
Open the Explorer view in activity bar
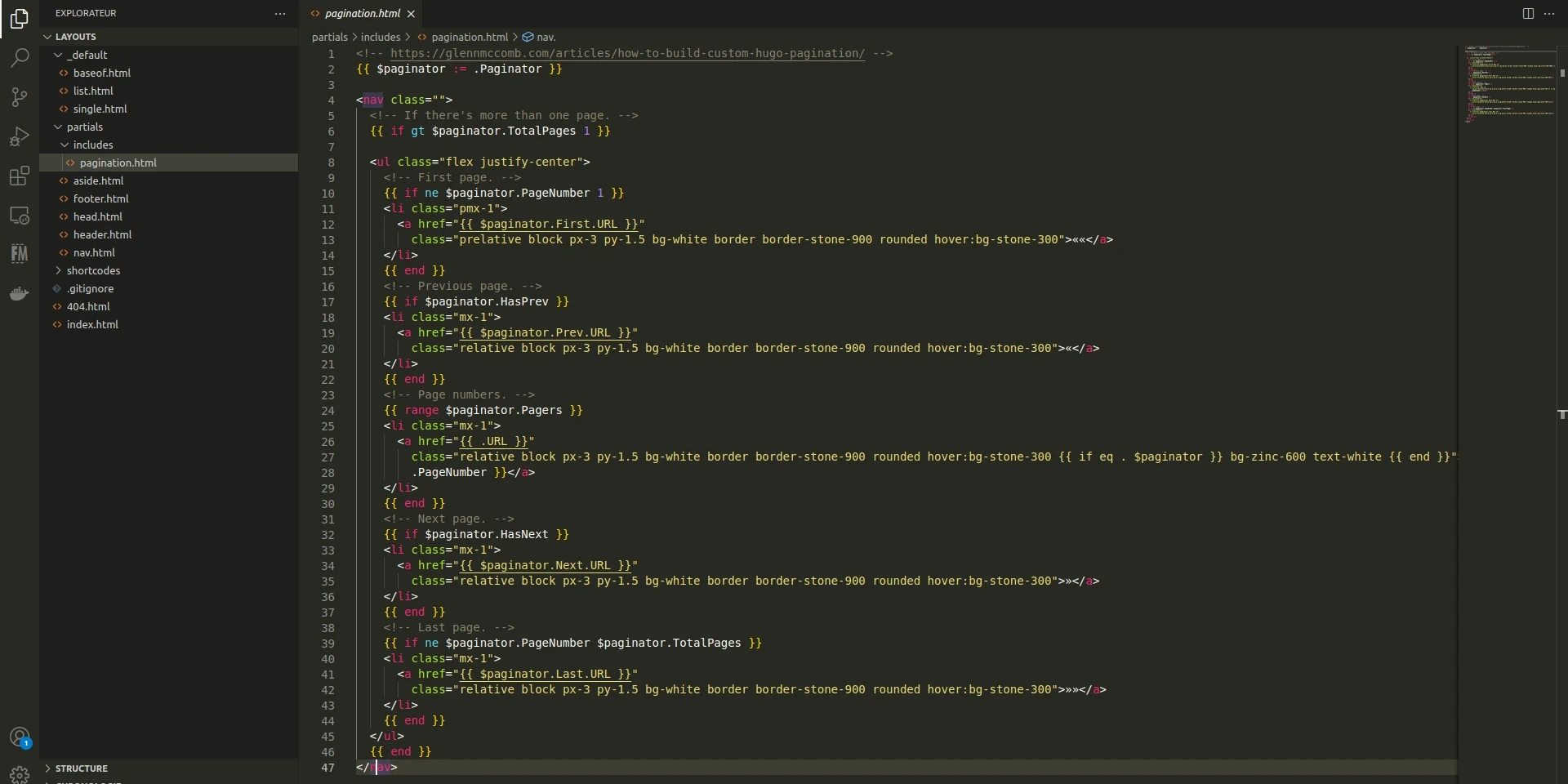20,18
